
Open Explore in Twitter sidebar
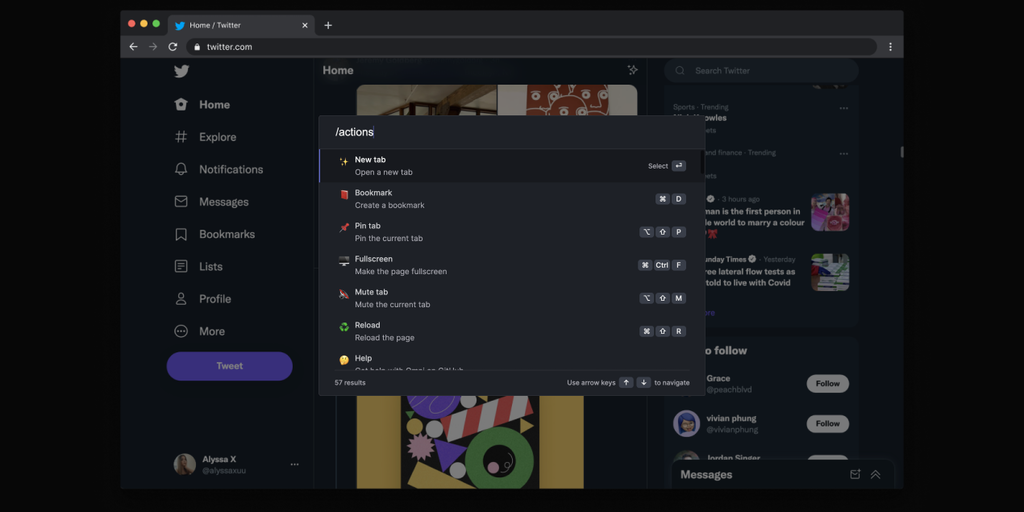[x=206, y=137]
